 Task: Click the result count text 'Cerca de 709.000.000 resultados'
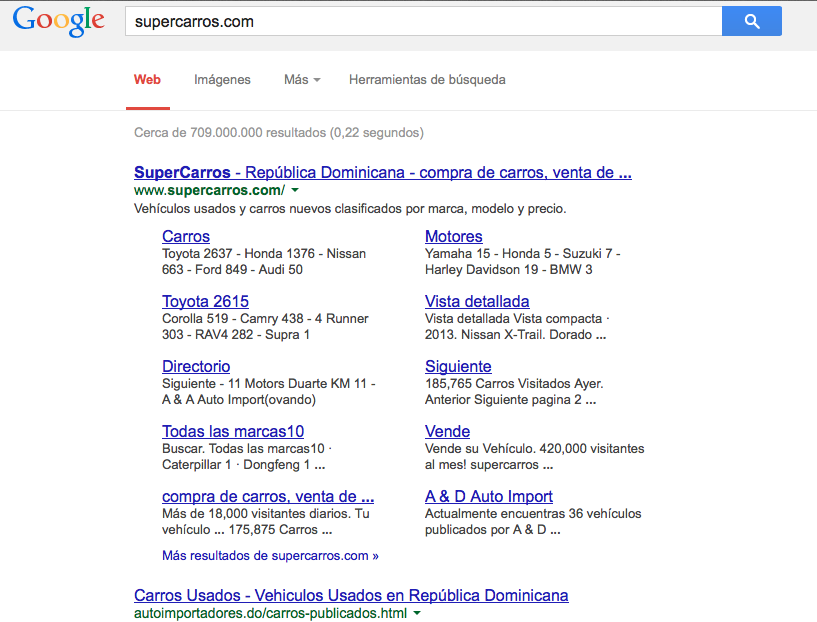[x=230, y=133]
